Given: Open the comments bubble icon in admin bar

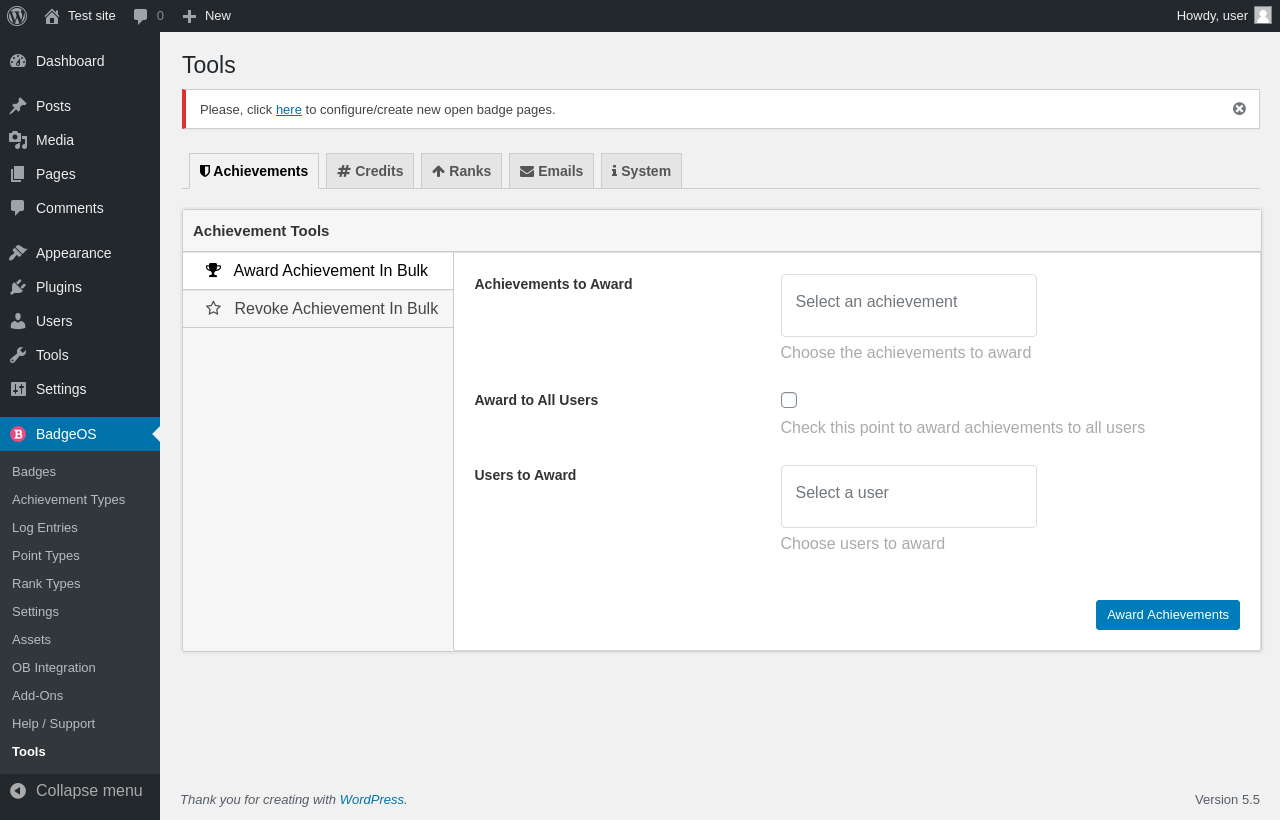Looking at the screenshot, I should 141,16.
